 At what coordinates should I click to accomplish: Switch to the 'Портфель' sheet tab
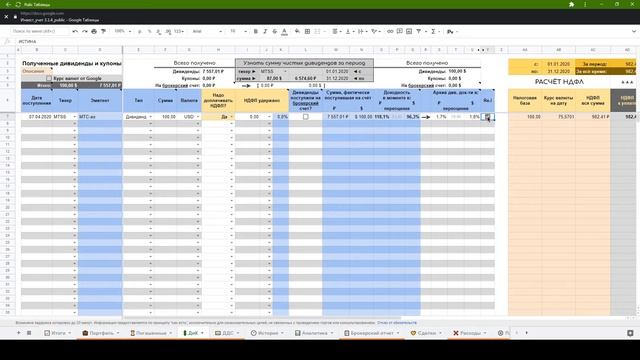(x=100, y=333)
